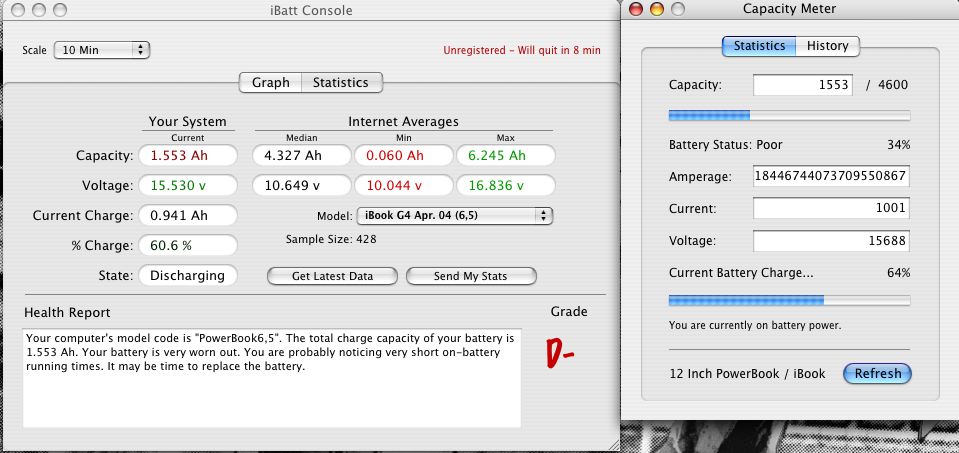This screenshot has width=959, height=453.
Task: Click the Max capacity value 6.245 Ah
Action: coord(506,155)
